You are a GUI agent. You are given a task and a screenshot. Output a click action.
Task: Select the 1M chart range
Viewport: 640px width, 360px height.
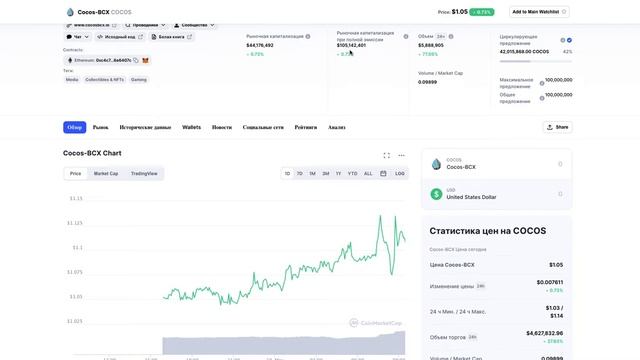tap(312, 173)
